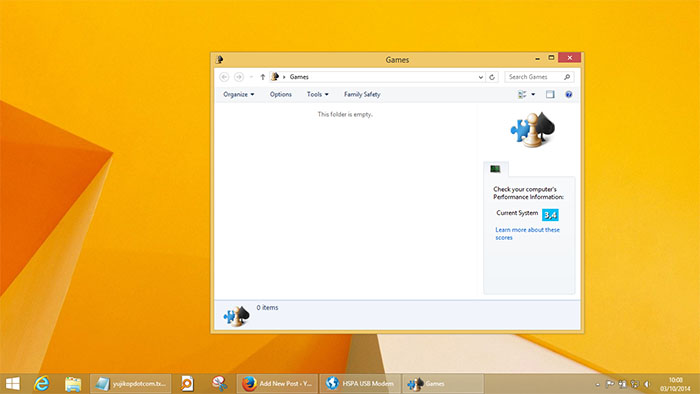Toggle the preview pane button
This screenshot has height=394, width=700.
[550, 94]
